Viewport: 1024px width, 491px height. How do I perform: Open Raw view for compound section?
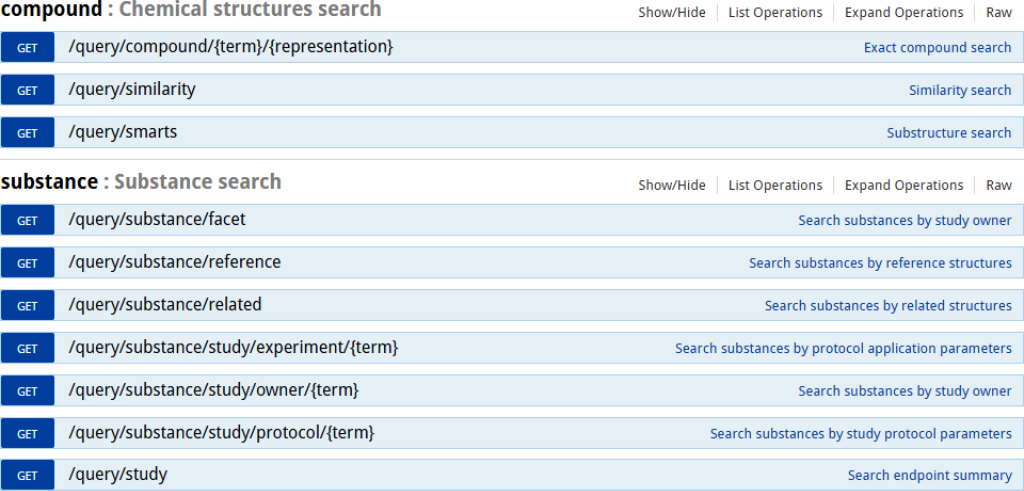(998, 12)
